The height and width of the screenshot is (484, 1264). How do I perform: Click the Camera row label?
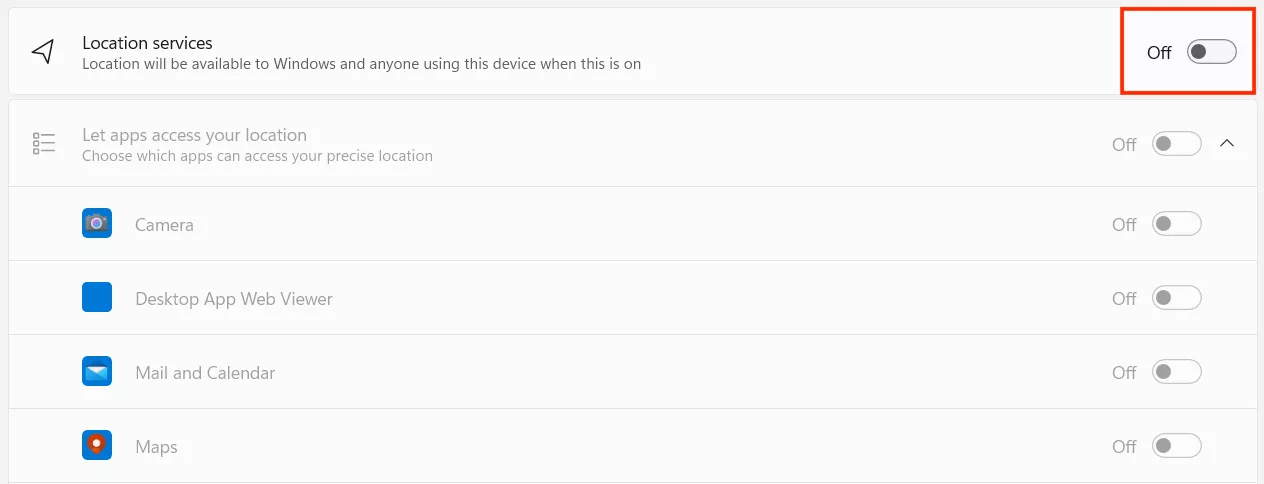pyautogui.click(x=164, y=225)
